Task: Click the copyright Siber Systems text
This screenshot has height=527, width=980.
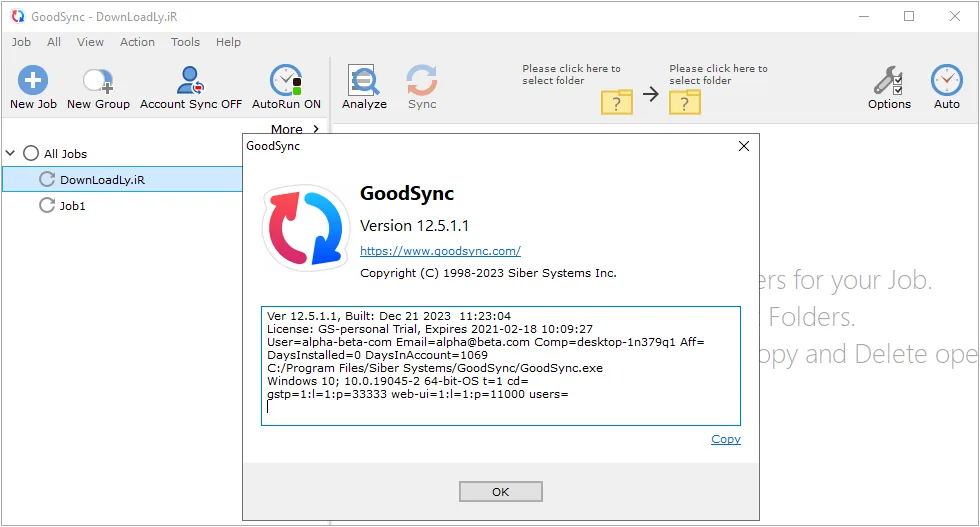Action: coord(488,273)
